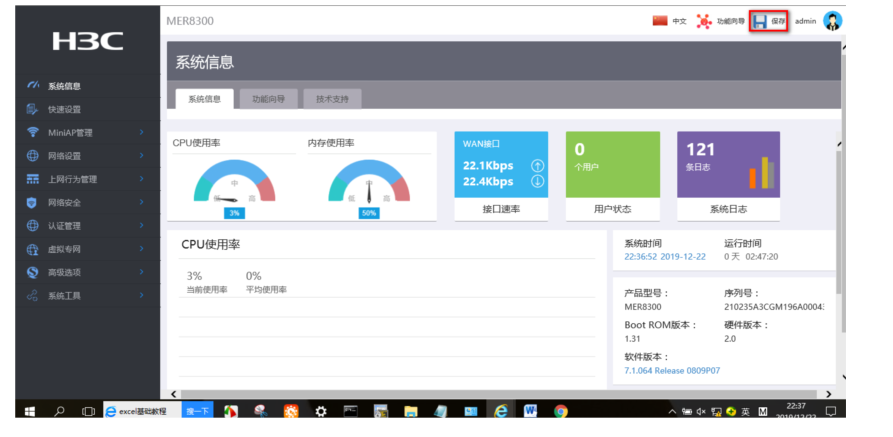Expand the MiniAP管理 menu arrow
893x437 pixels.
(141, 132)
